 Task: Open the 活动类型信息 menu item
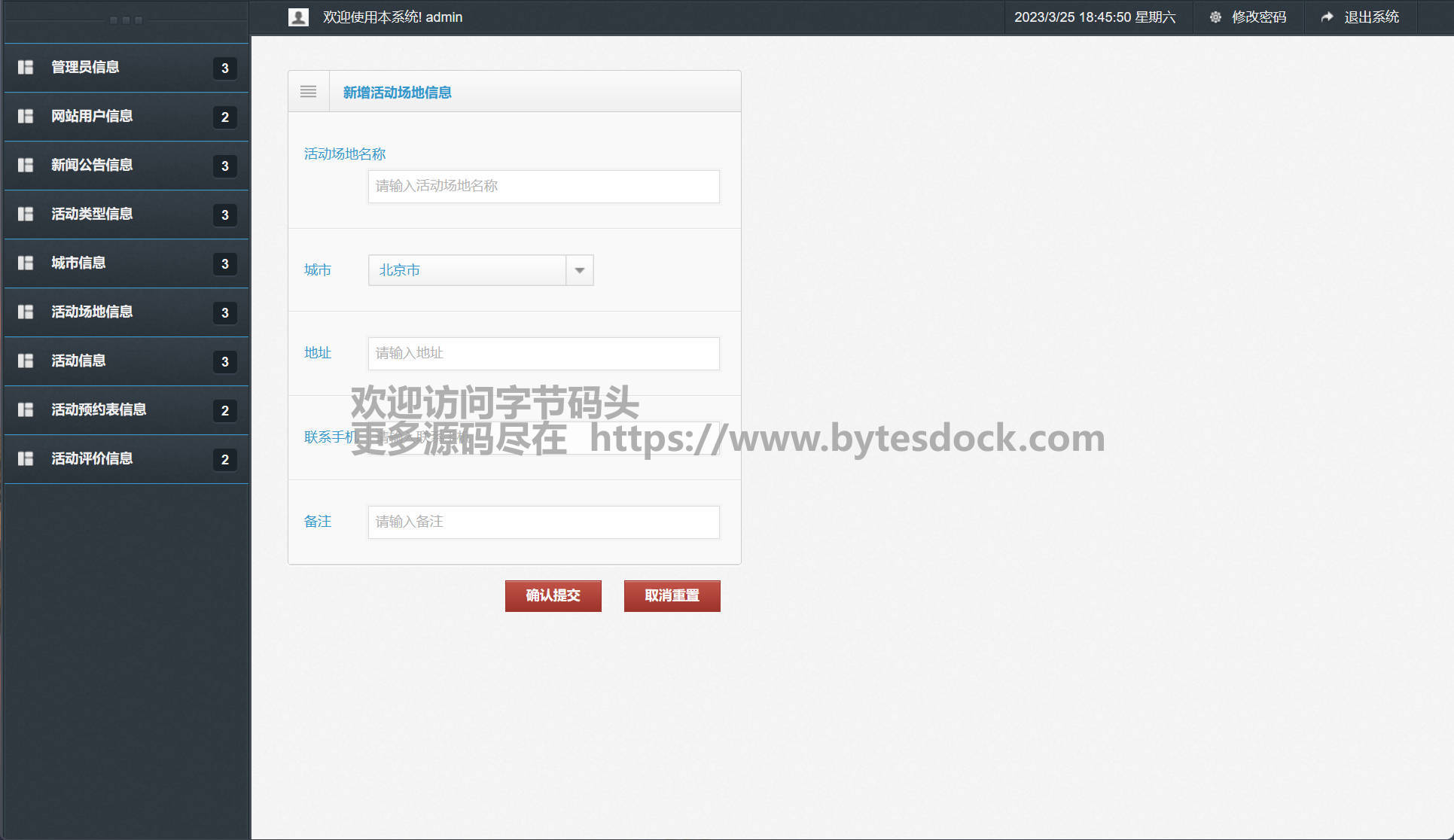tap(92, 214)
